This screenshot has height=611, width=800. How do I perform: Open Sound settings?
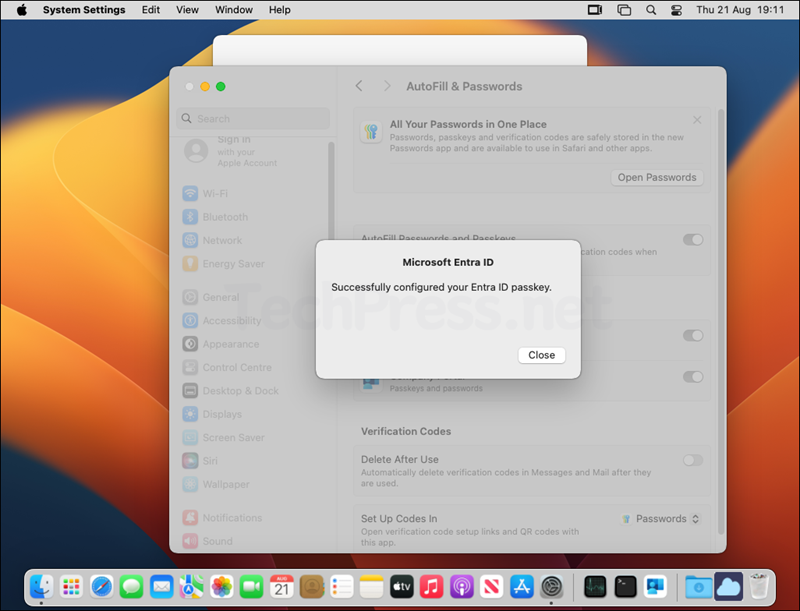pos(208,541)
